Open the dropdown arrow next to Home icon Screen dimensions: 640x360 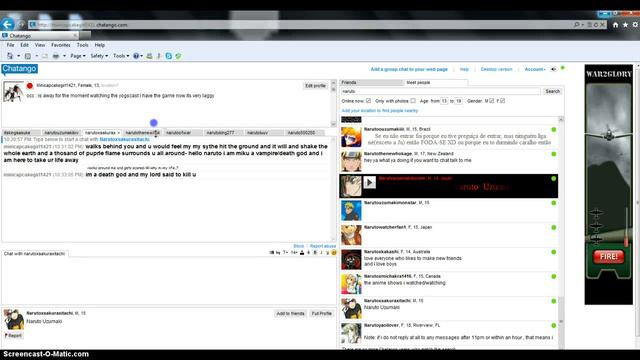coord(18,56)
